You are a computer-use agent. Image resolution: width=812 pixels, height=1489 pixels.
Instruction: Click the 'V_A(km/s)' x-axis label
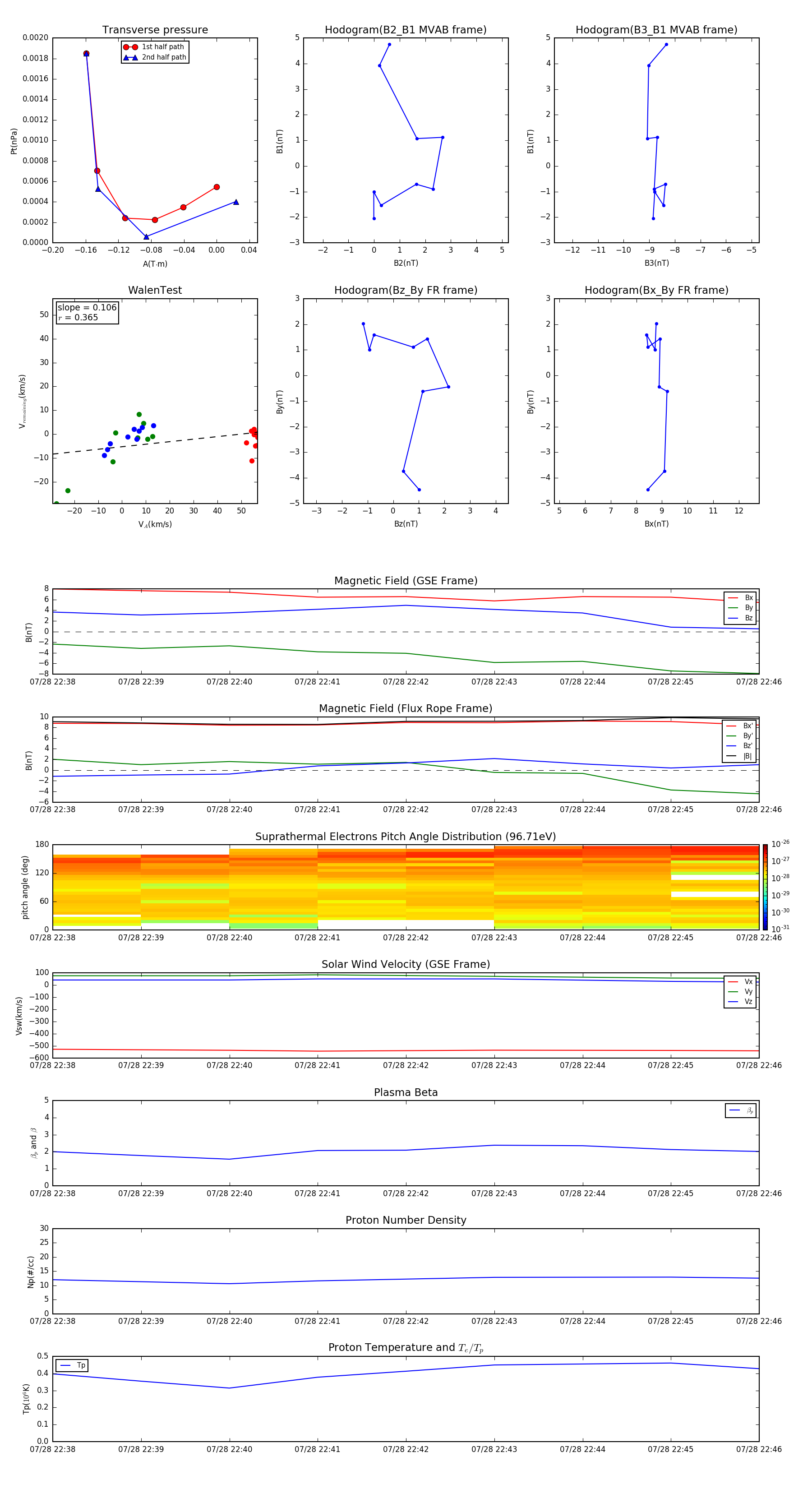(155, 524)
